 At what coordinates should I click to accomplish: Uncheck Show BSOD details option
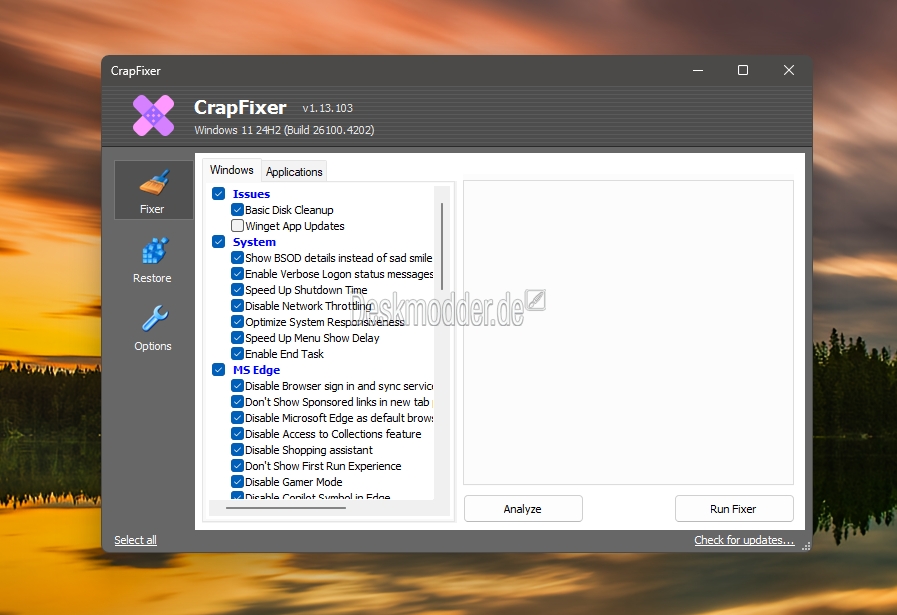[x=237, y=257]
